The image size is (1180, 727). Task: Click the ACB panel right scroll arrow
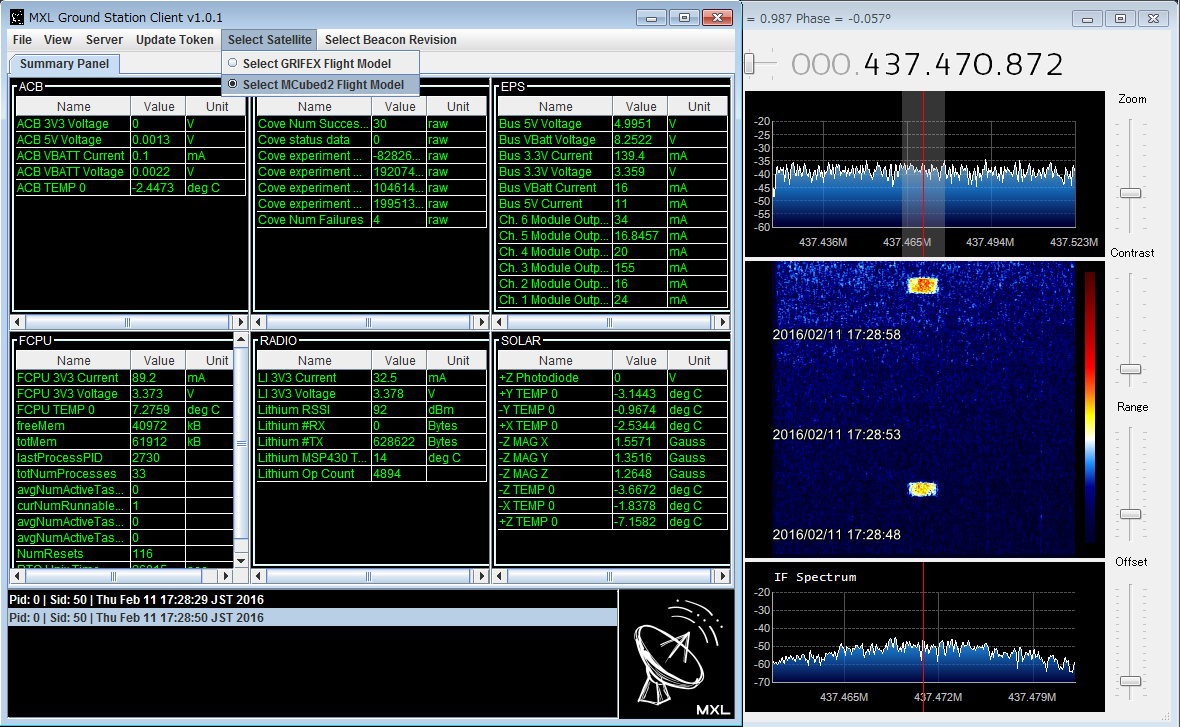pyautogui.click(x=240, y=322)
